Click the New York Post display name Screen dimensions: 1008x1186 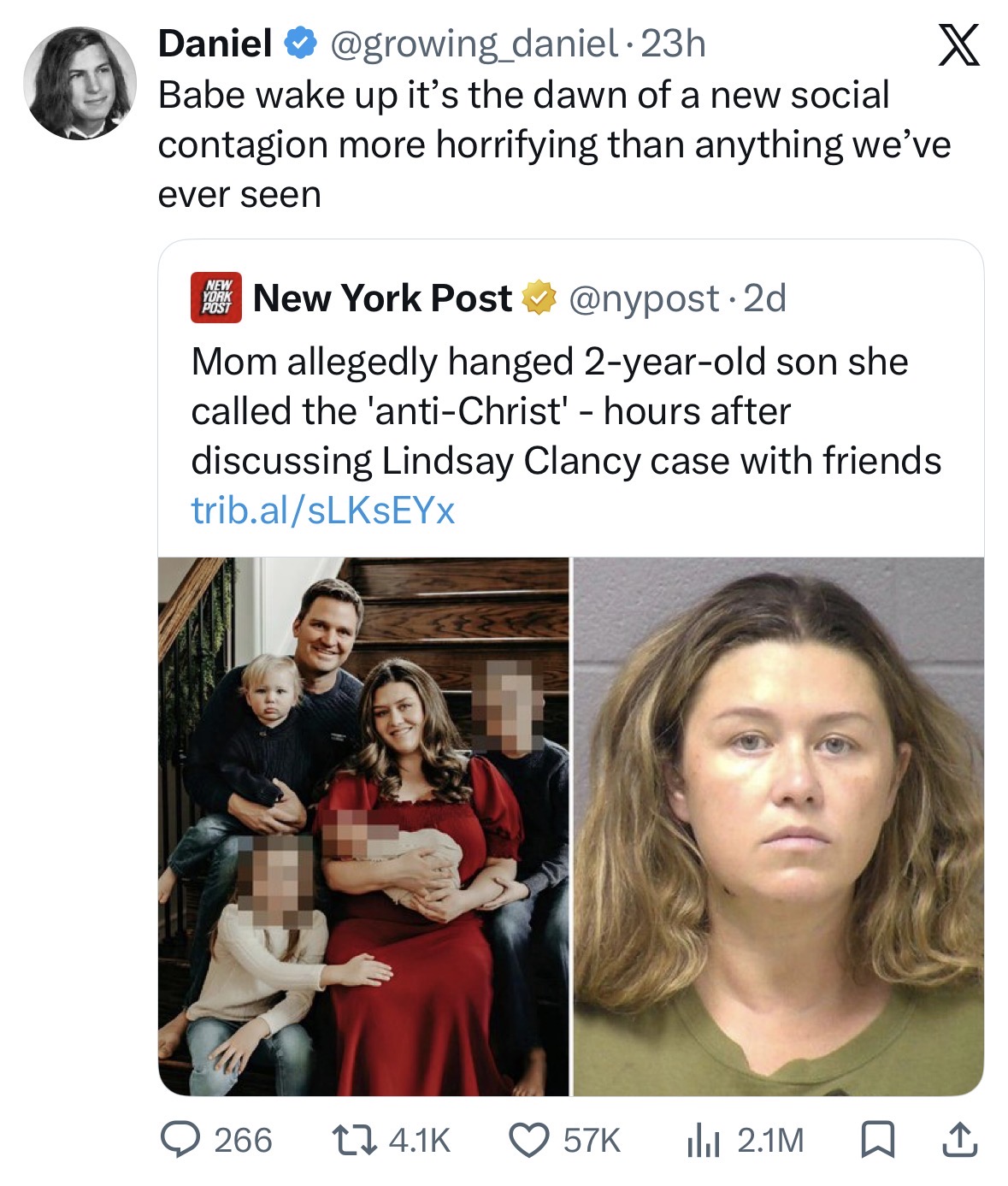pos(382,298)
